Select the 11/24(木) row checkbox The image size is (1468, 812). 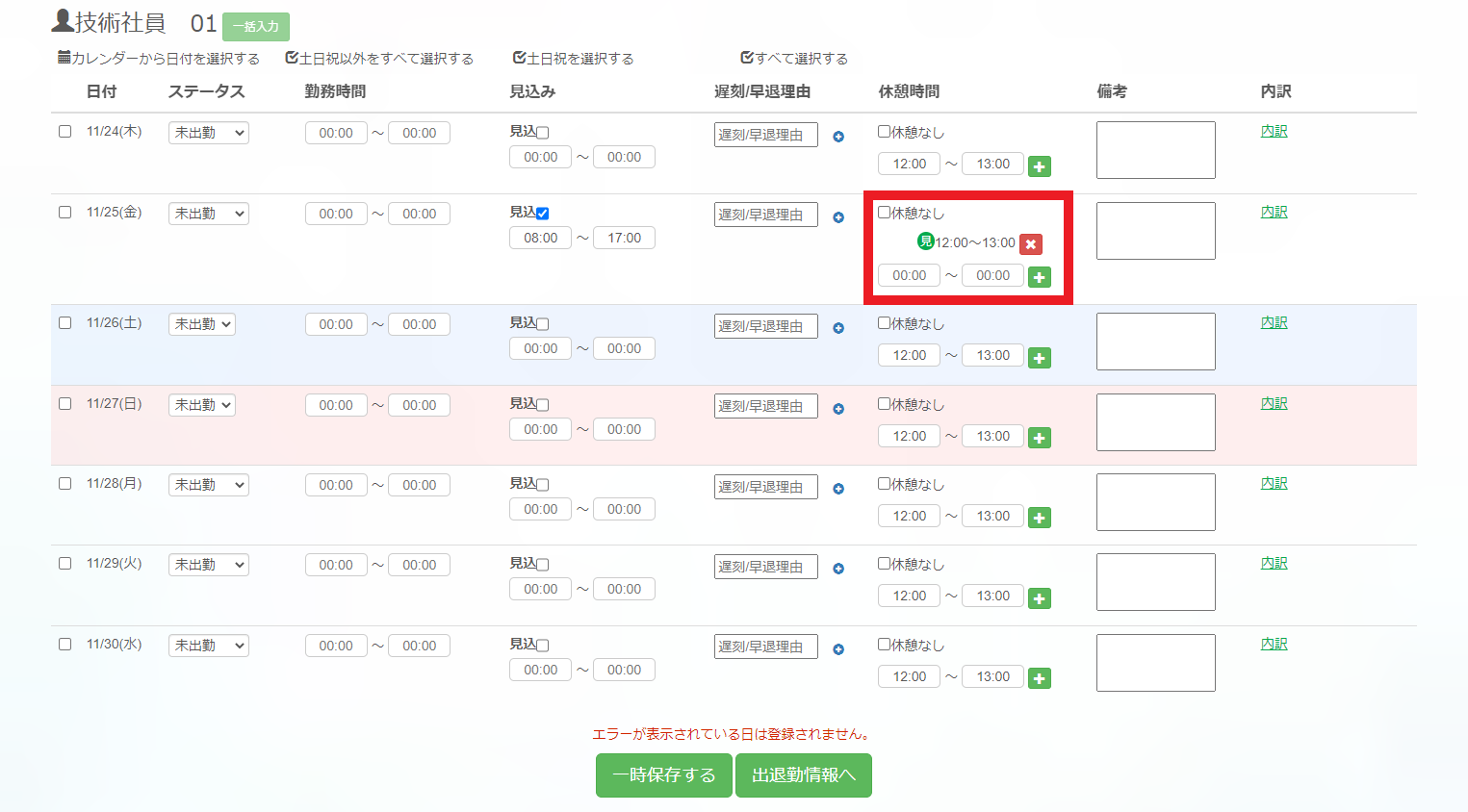click(x=65, y=132)
